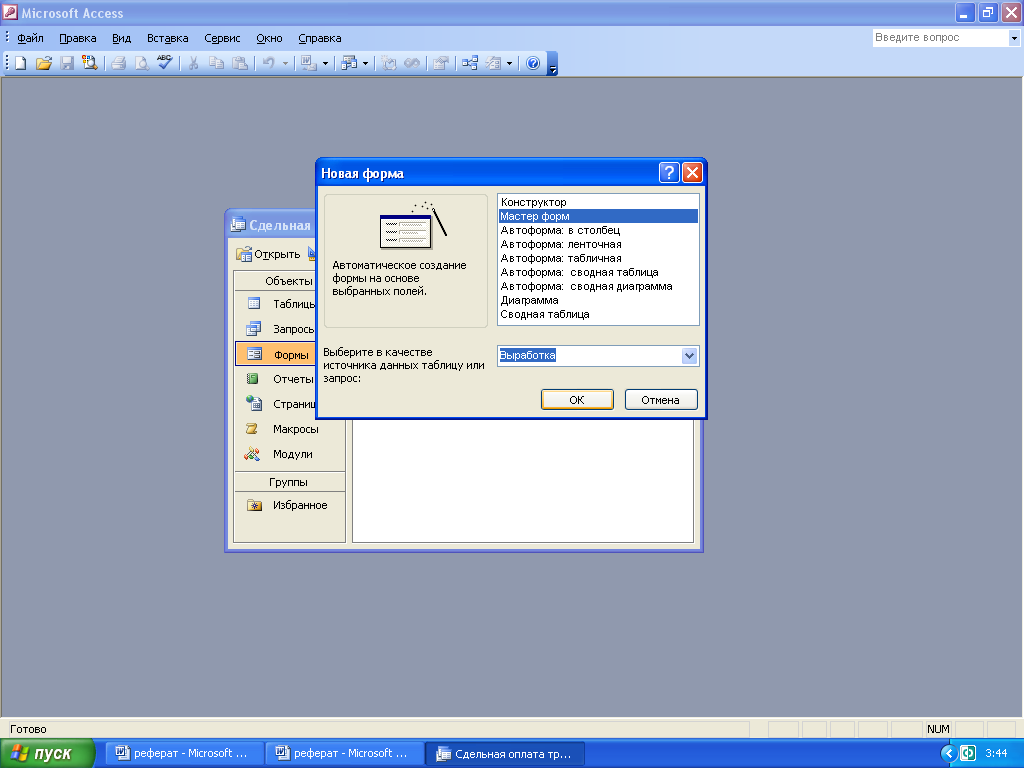
Task: Open the Office Links dropdown arrow
Action: coord(325,63)
